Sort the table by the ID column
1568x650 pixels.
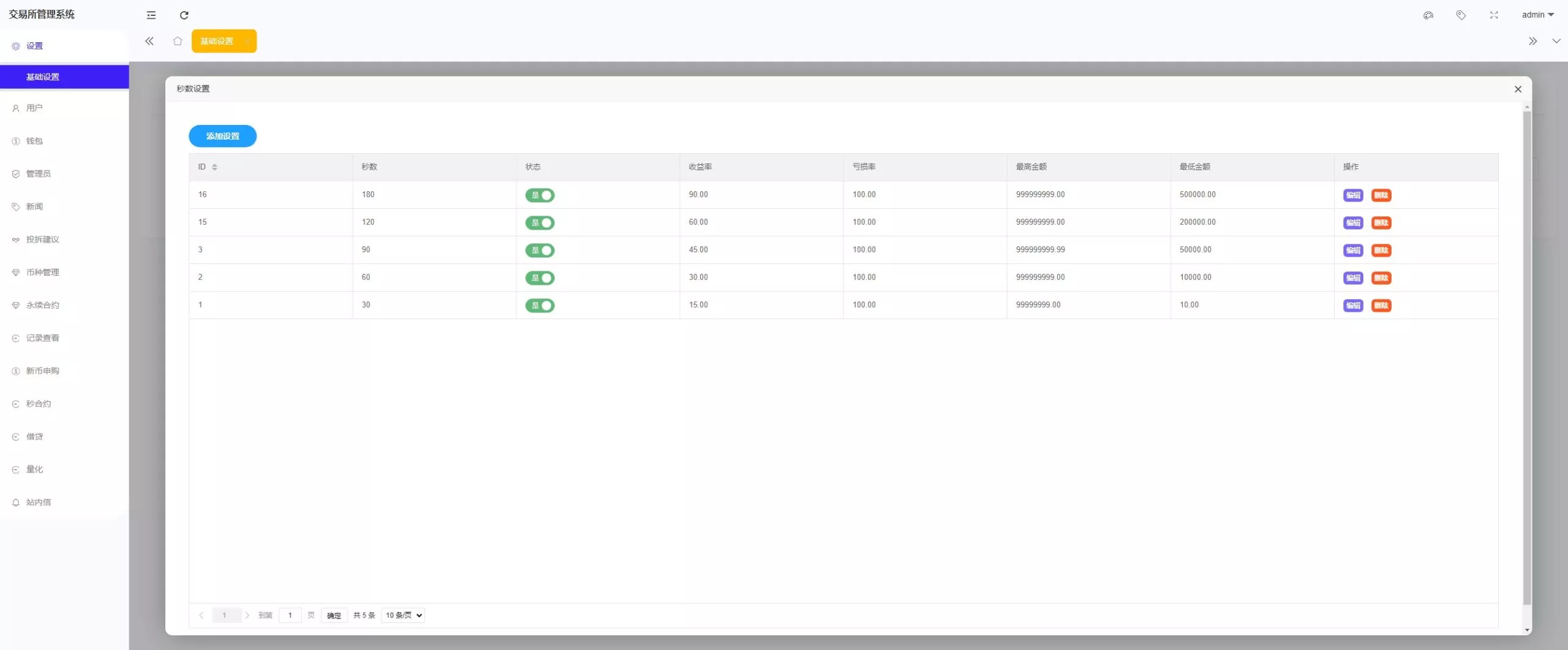pyautogui.click(x=214, y=167)
